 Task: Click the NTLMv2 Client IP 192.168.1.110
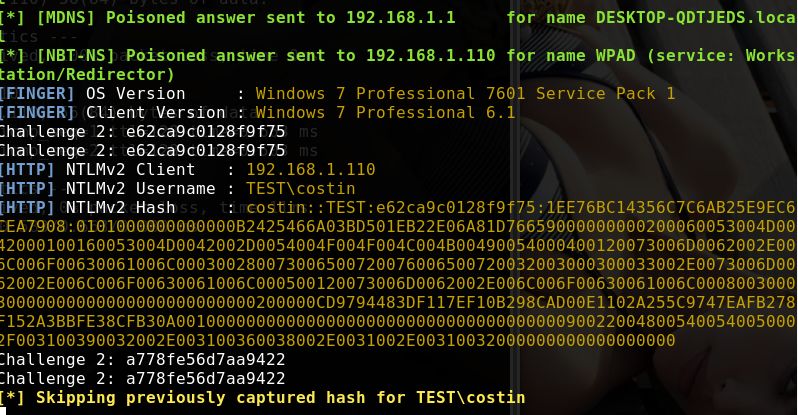point(311,170)
